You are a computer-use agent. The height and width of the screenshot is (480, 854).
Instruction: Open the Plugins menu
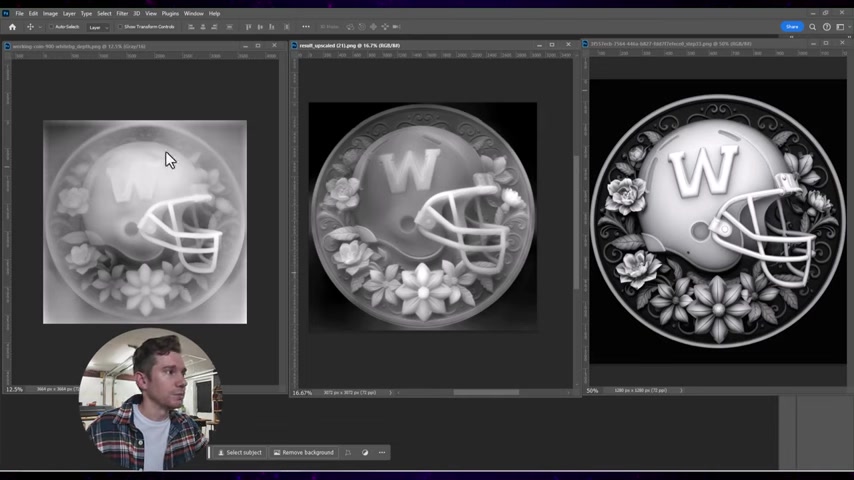(169, 13)
